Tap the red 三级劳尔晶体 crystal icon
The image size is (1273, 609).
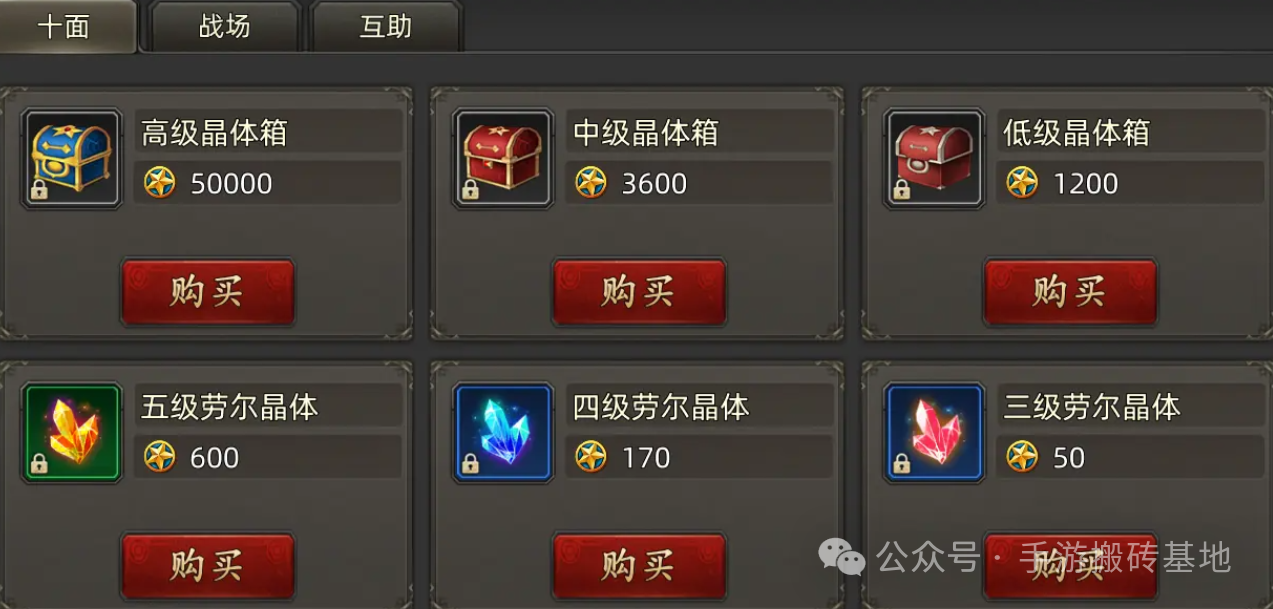tap(934, 433)
